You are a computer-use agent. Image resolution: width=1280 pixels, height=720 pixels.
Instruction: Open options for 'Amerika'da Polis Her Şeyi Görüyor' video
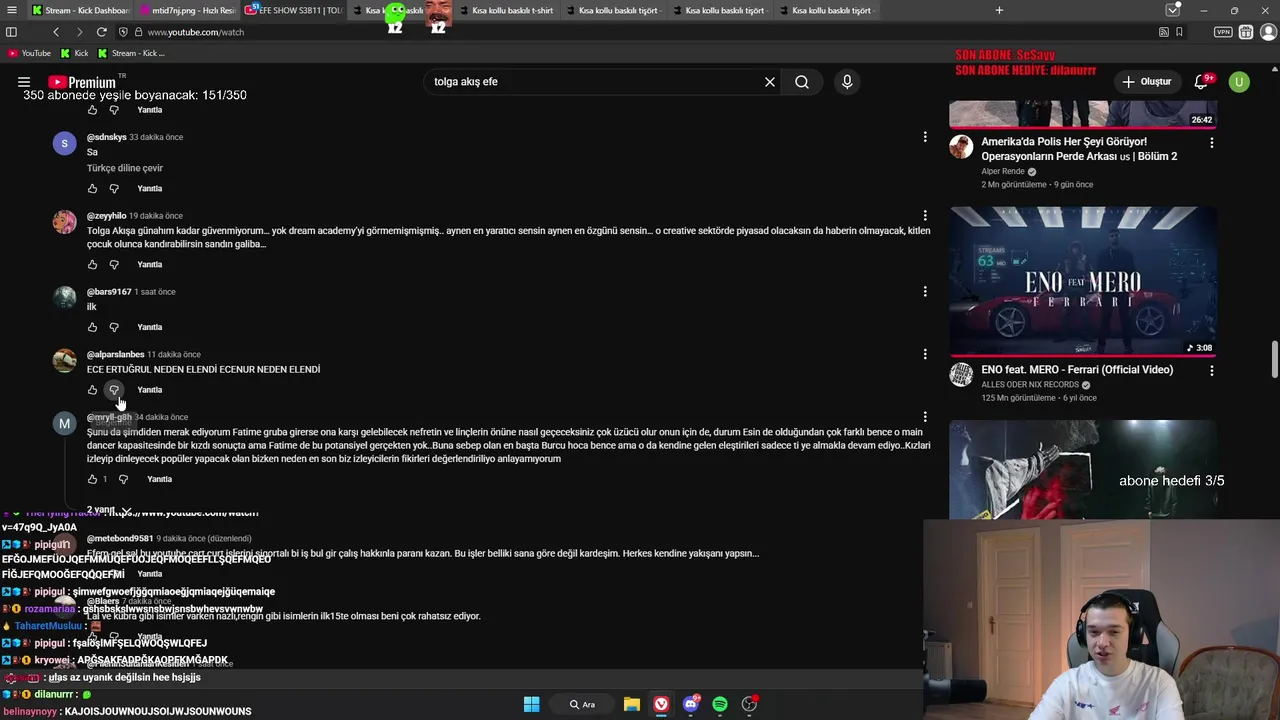1212,143
